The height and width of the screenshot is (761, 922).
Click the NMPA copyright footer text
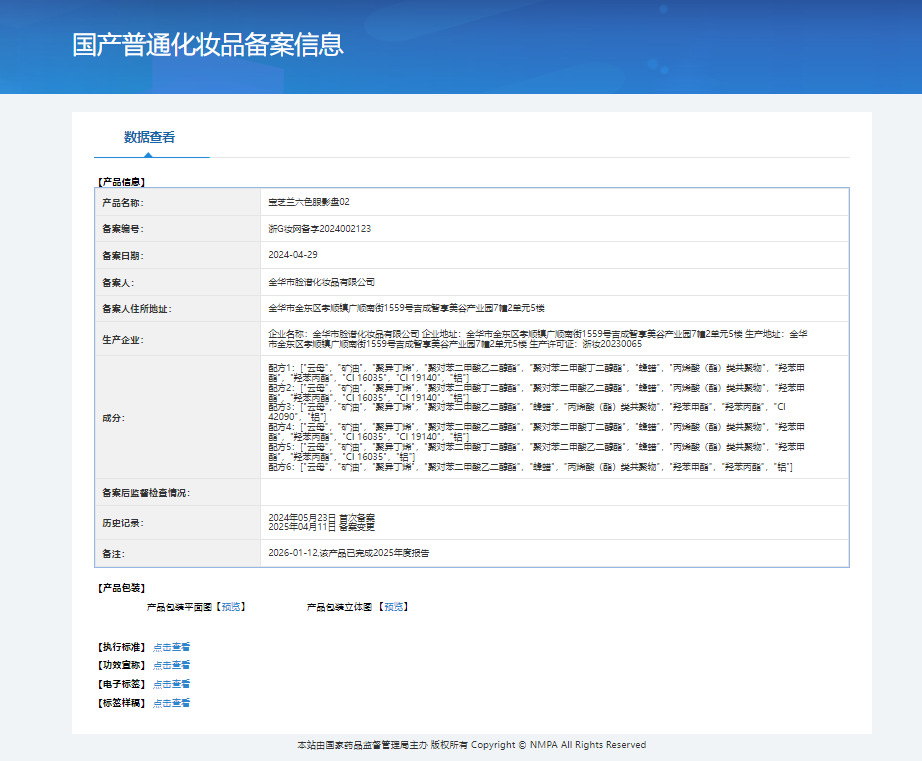click(x=472, y=745)
